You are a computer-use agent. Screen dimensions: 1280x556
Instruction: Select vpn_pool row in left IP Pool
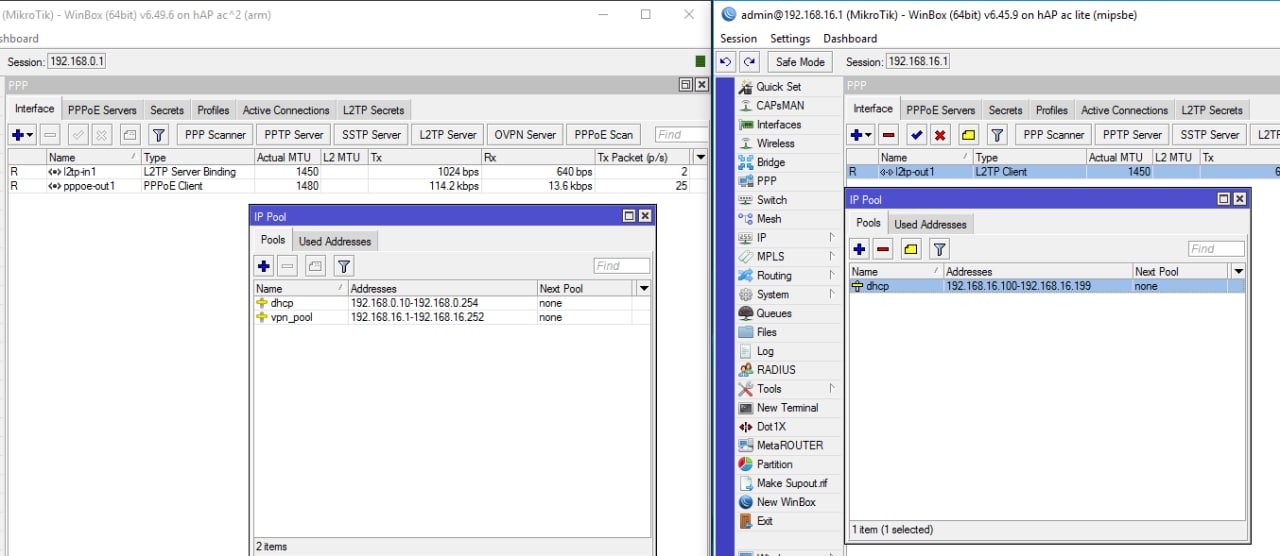452,317
